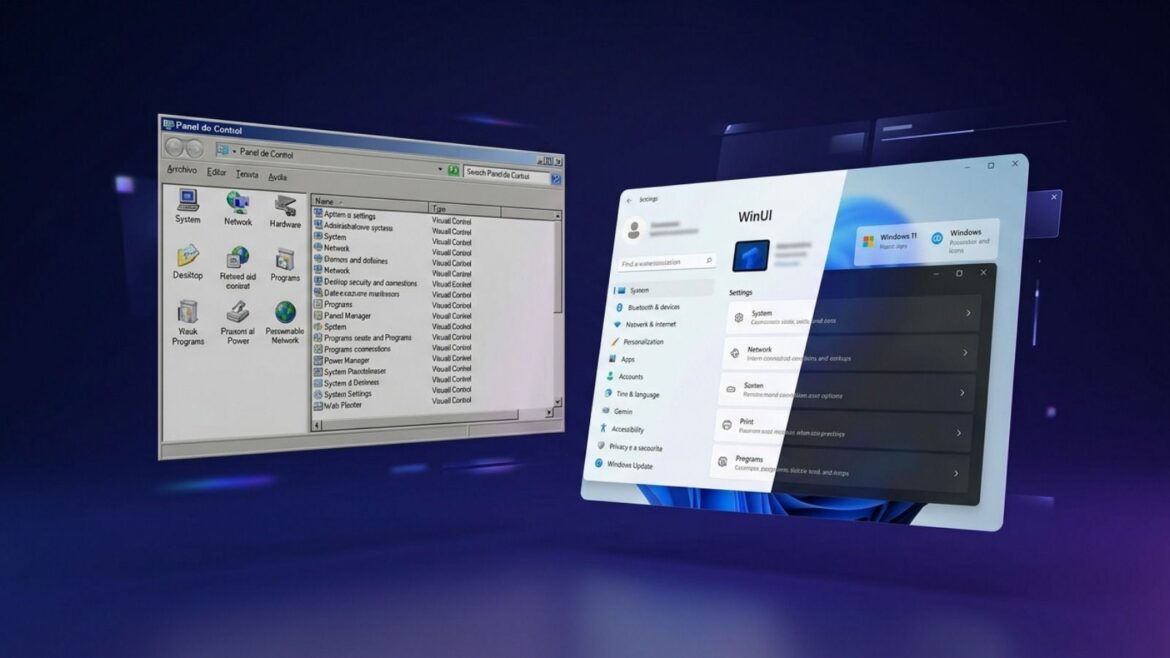Click the Settings search field
The width and height of the screenshot is (1170, 658).
[666, 262]
